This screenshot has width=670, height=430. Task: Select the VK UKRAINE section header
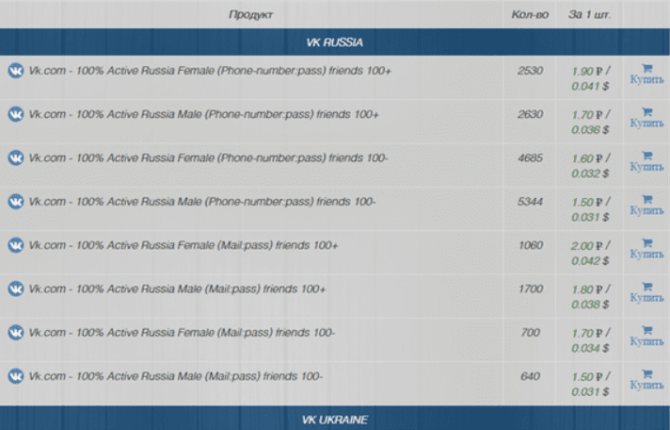(x=335, y=419)
